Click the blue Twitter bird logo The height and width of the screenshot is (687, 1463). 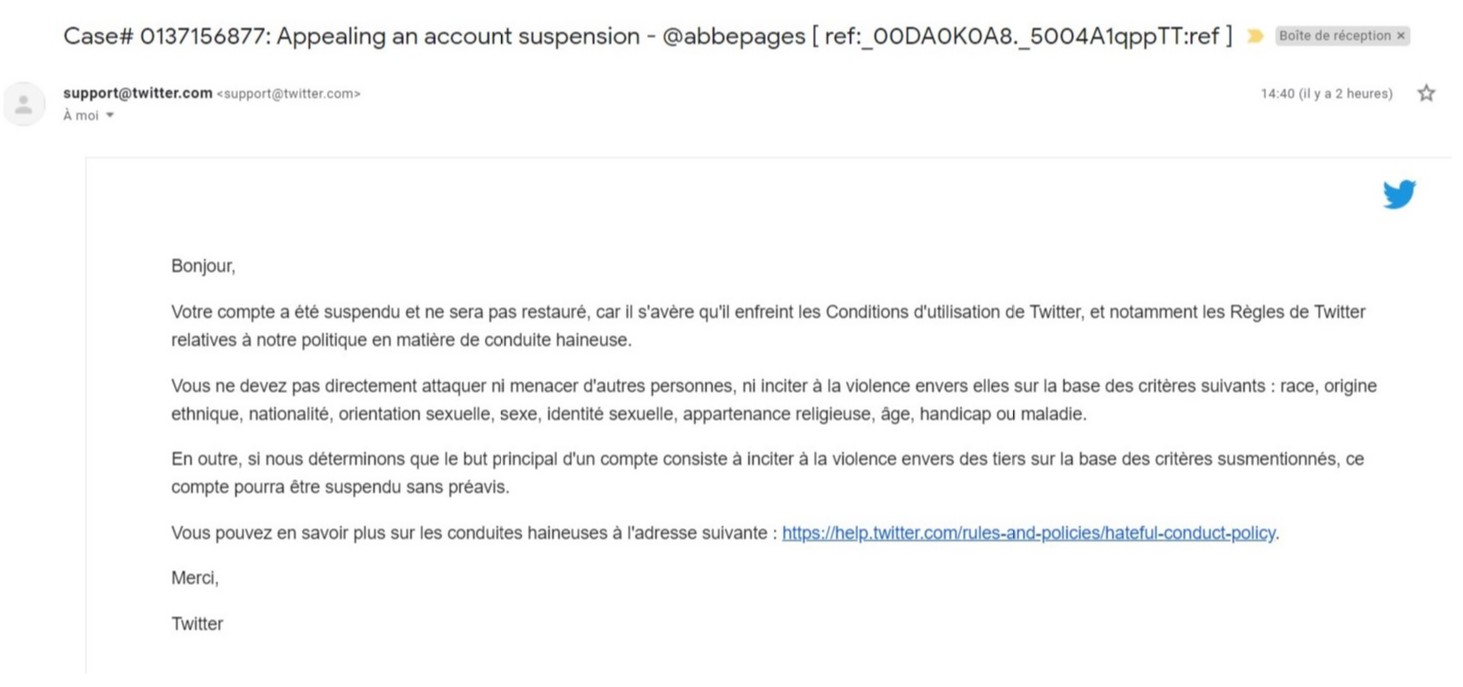click(x=1399, y=194)
